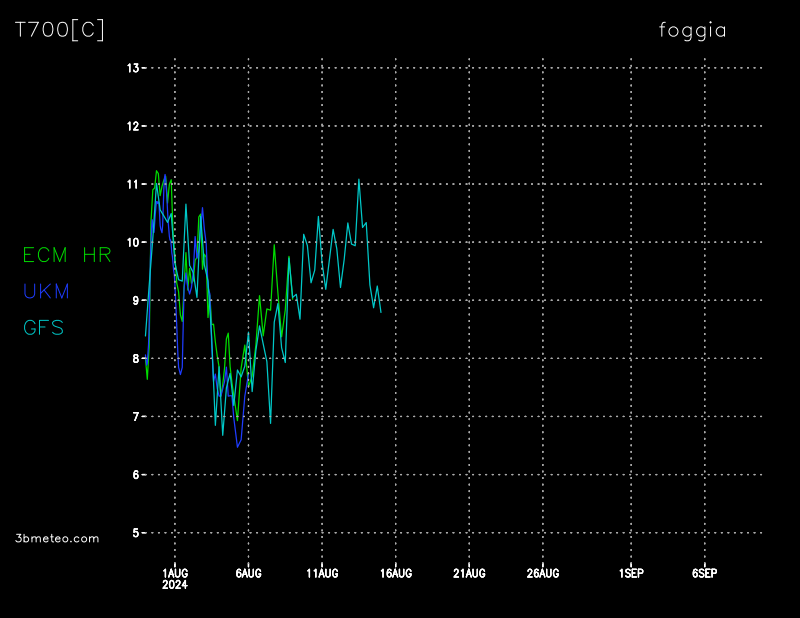Image resolution: width=800 pixels, height=618 pixels.
Task: Click the 1AUG 2024 date label
Action: [175, 578]
